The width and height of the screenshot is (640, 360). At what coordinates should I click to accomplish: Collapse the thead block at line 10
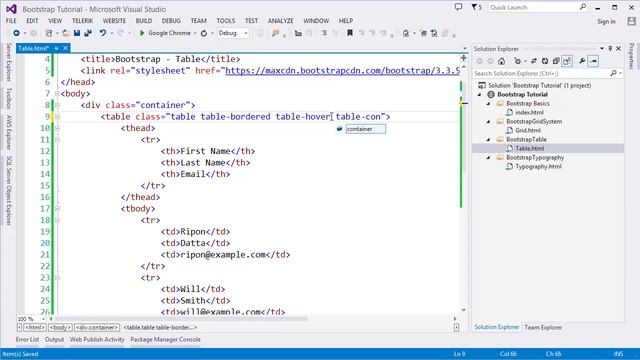click(57, 128)
